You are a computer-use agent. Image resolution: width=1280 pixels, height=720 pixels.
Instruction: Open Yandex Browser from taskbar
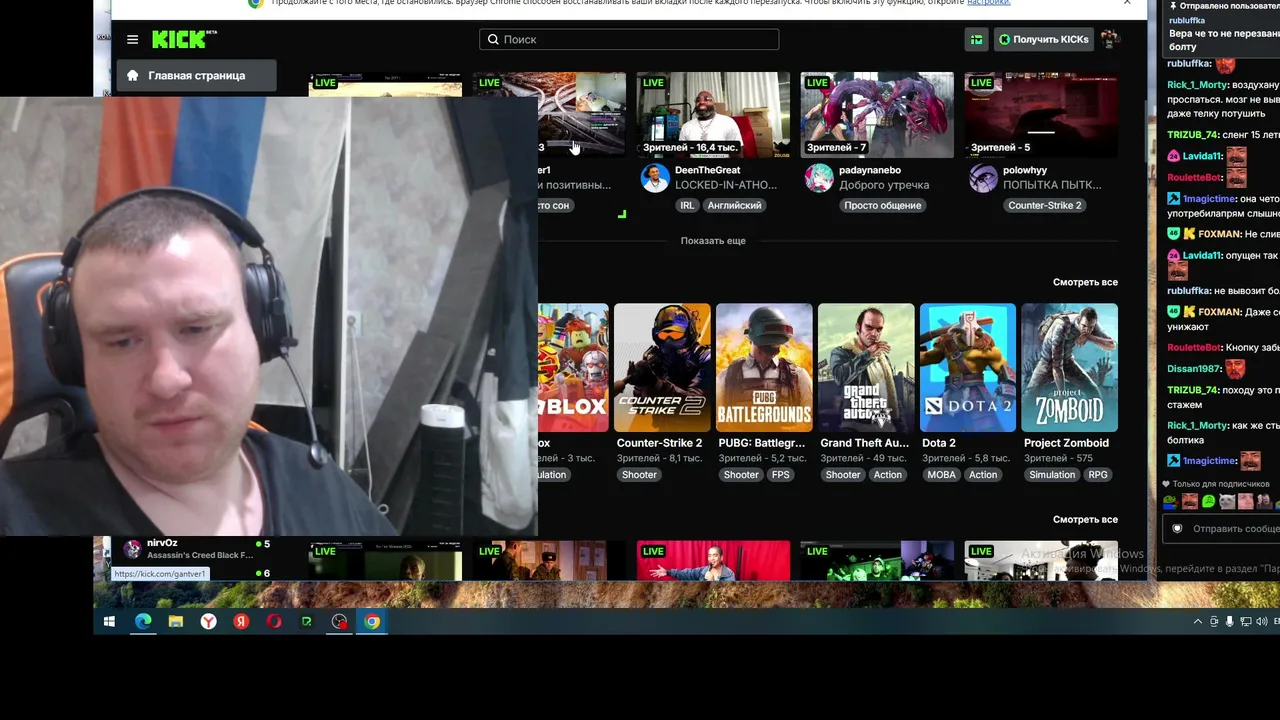(x=208, y=622)
